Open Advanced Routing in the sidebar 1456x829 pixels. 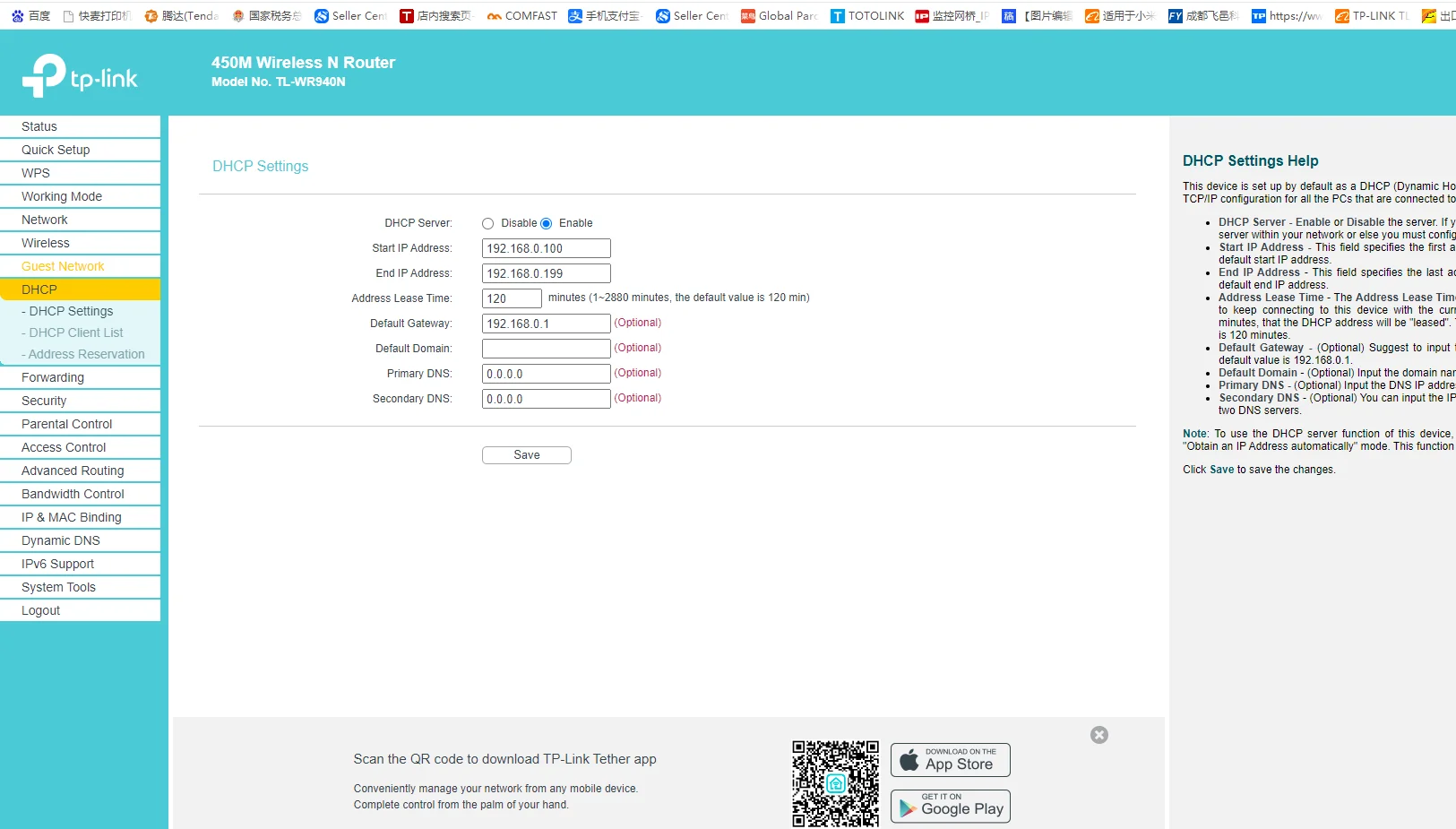[x=80, y=471]
